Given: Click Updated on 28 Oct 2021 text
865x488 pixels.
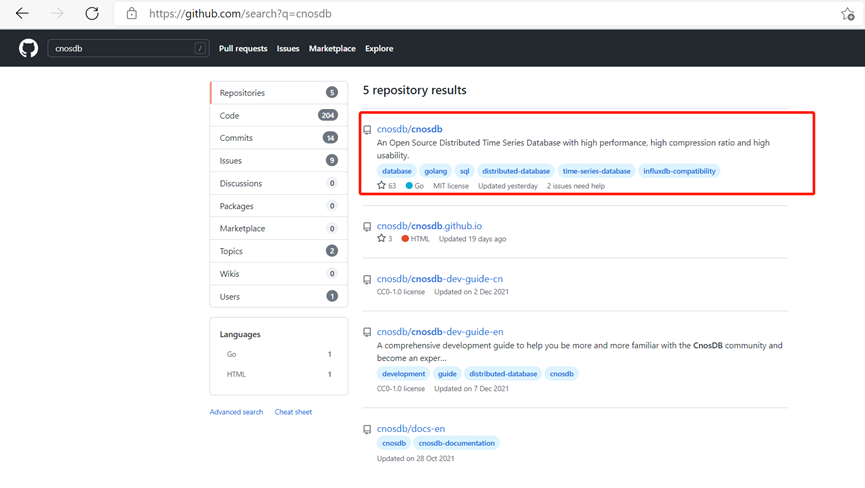Looking at the screenshot, I should click(x=415, y=458).
